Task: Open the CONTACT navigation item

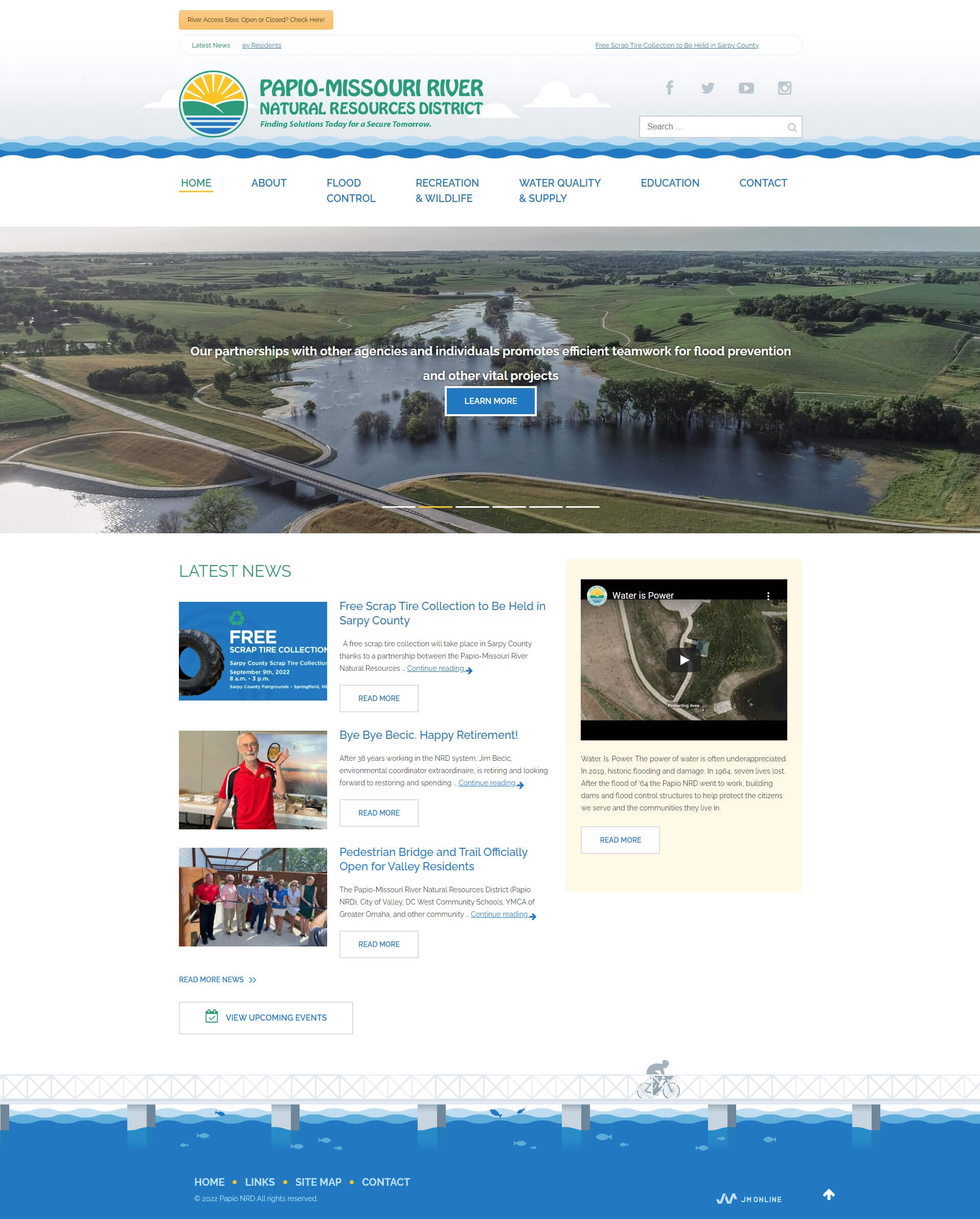Action: click(763, 183)
